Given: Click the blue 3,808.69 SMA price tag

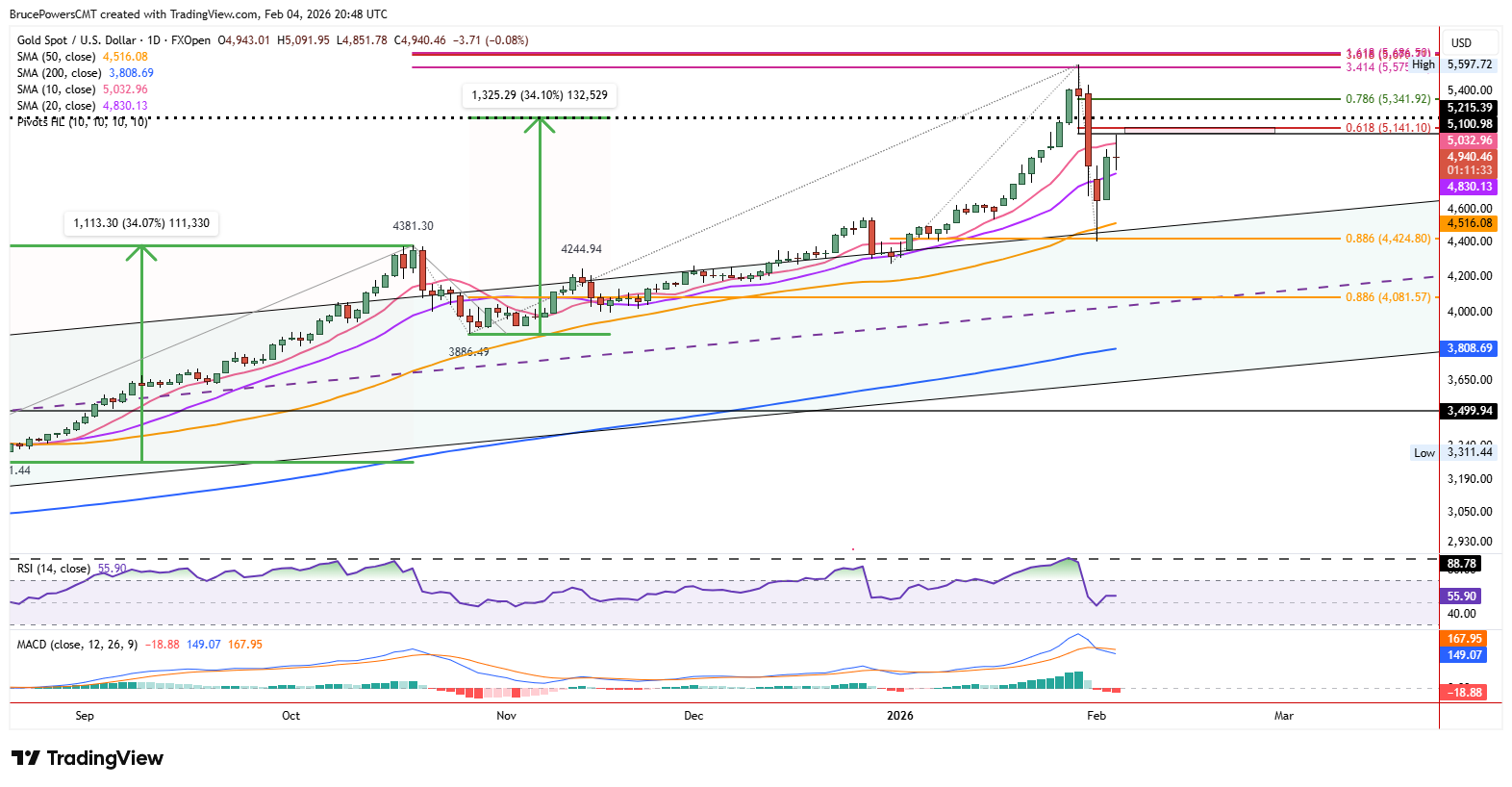Looking at the screenshot, I should click(x=1469, y=348).
